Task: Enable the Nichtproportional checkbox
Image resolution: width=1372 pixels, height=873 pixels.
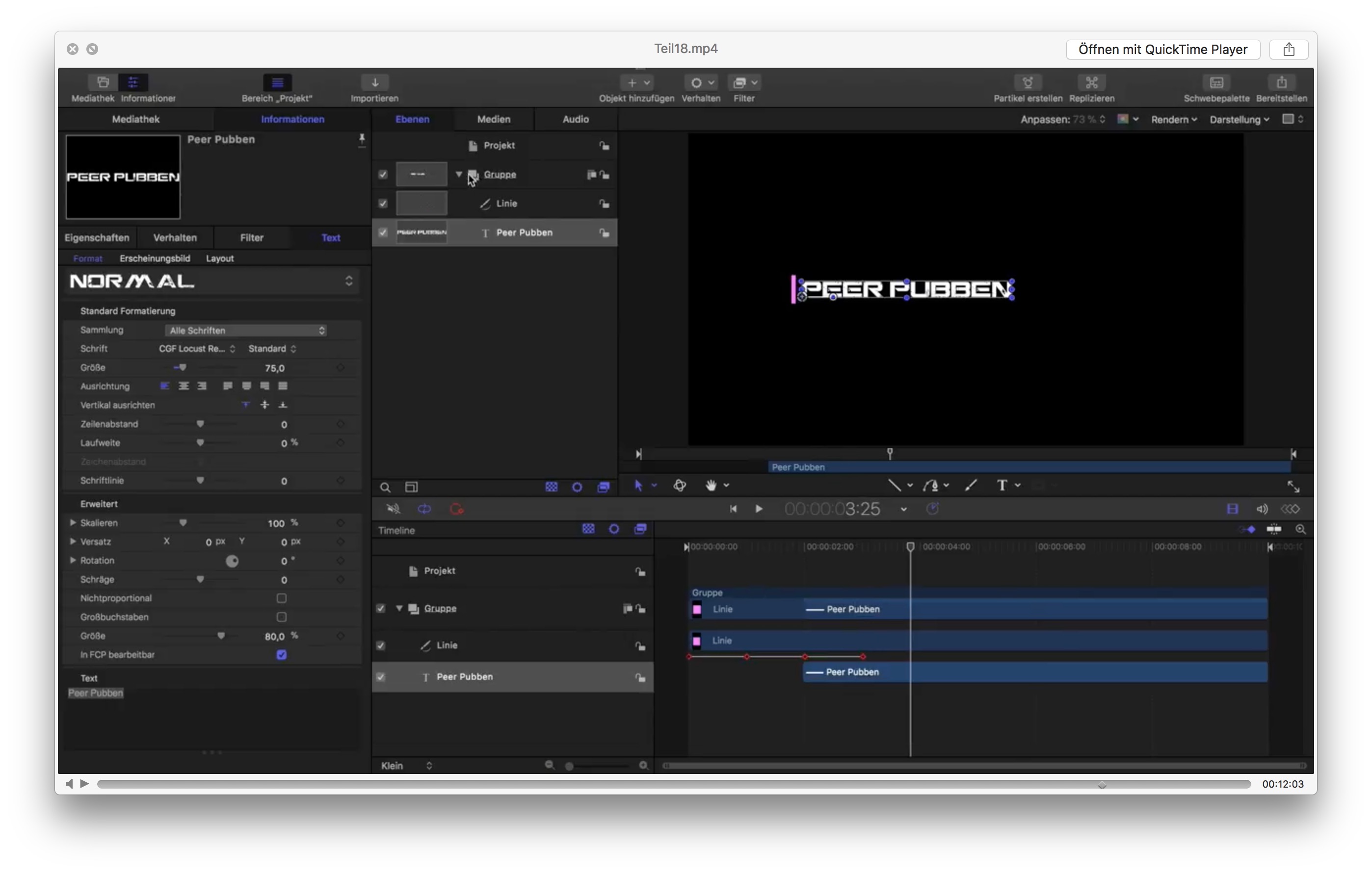Action: coord(282,598)
